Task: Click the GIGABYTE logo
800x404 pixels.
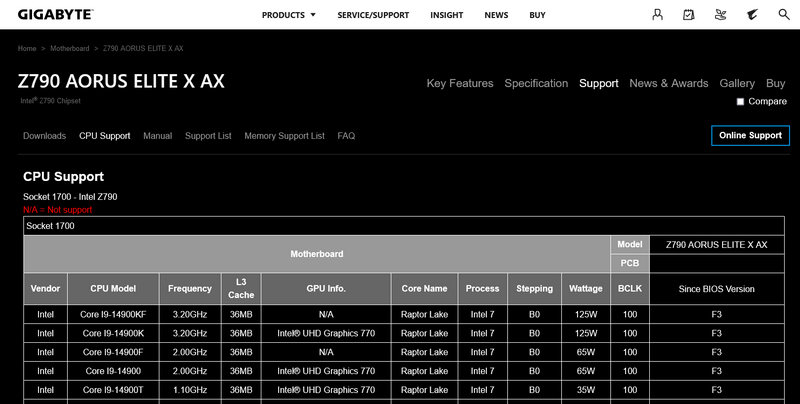Action: (55, 14)
